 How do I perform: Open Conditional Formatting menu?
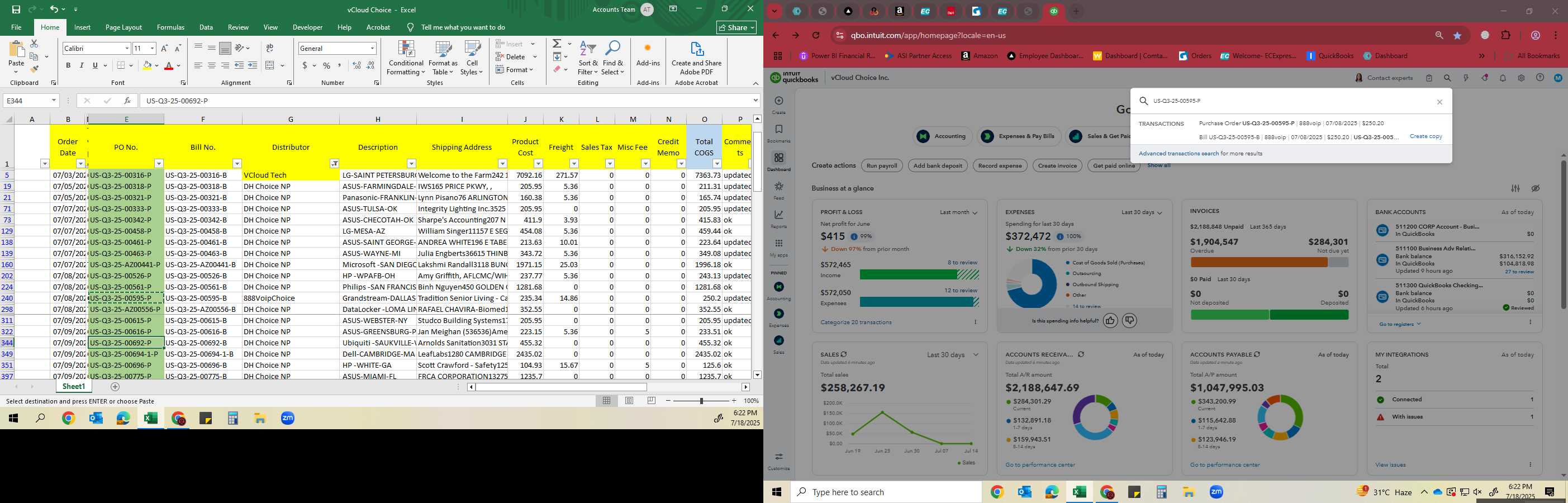(x=406, y=58)
